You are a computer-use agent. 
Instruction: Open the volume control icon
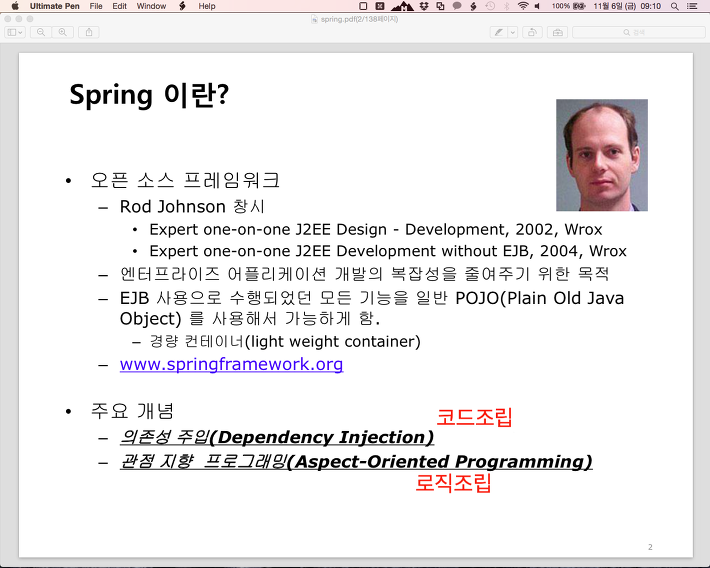click(537, 6)
